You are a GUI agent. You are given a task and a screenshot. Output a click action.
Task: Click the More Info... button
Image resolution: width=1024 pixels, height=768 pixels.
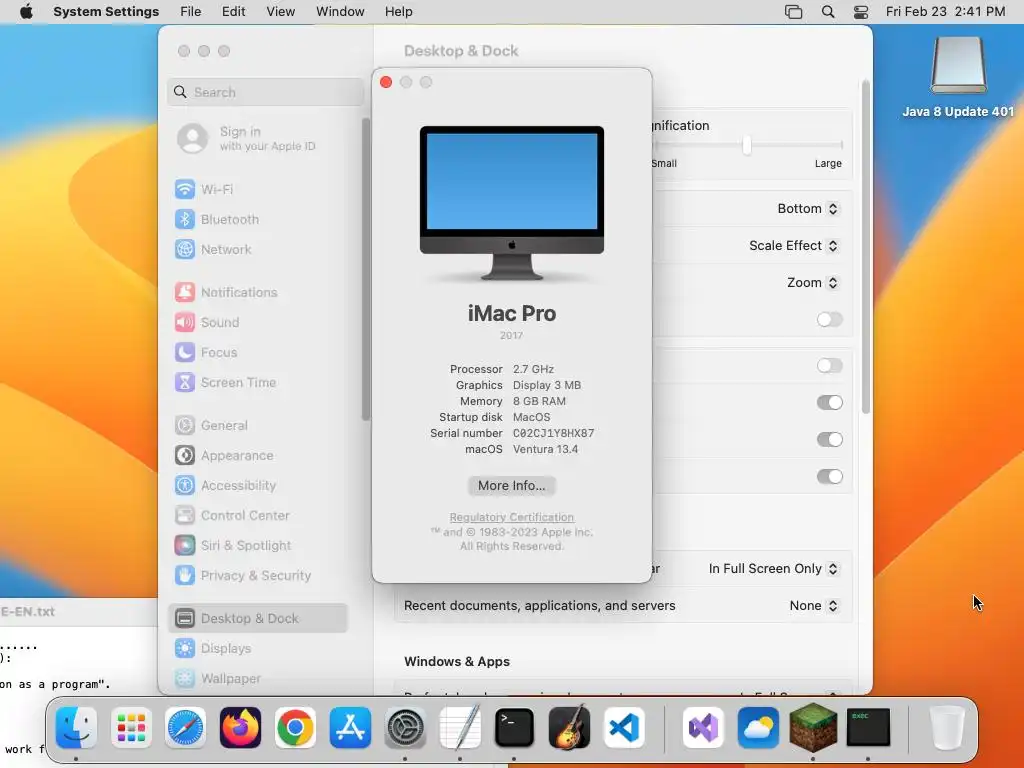point(511,486)
